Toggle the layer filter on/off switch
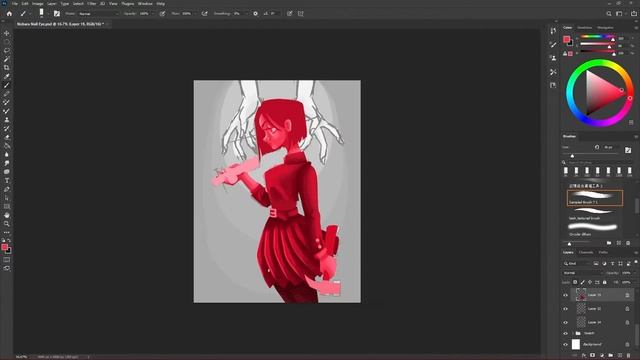Image resolution: width=640 pixels, height=360 pixels. [x=636, y=262]
